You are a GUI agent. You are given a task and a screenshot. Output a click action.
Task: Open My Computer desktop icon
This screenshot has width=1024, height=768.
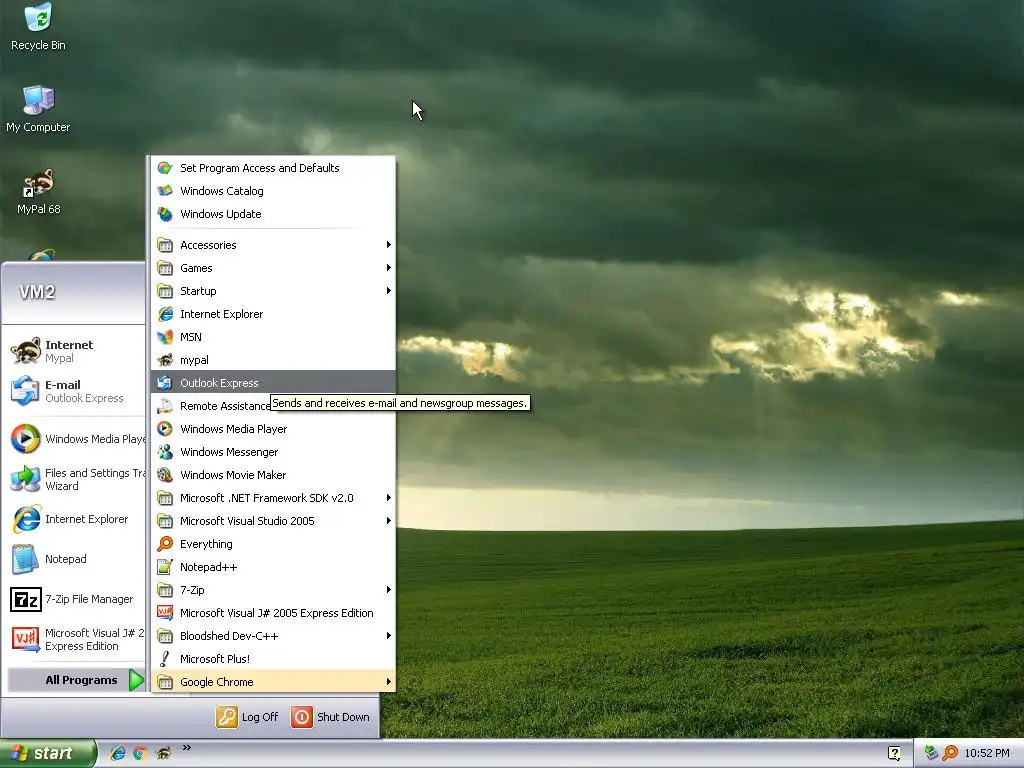pyautogui.click(x=38, y=109)
